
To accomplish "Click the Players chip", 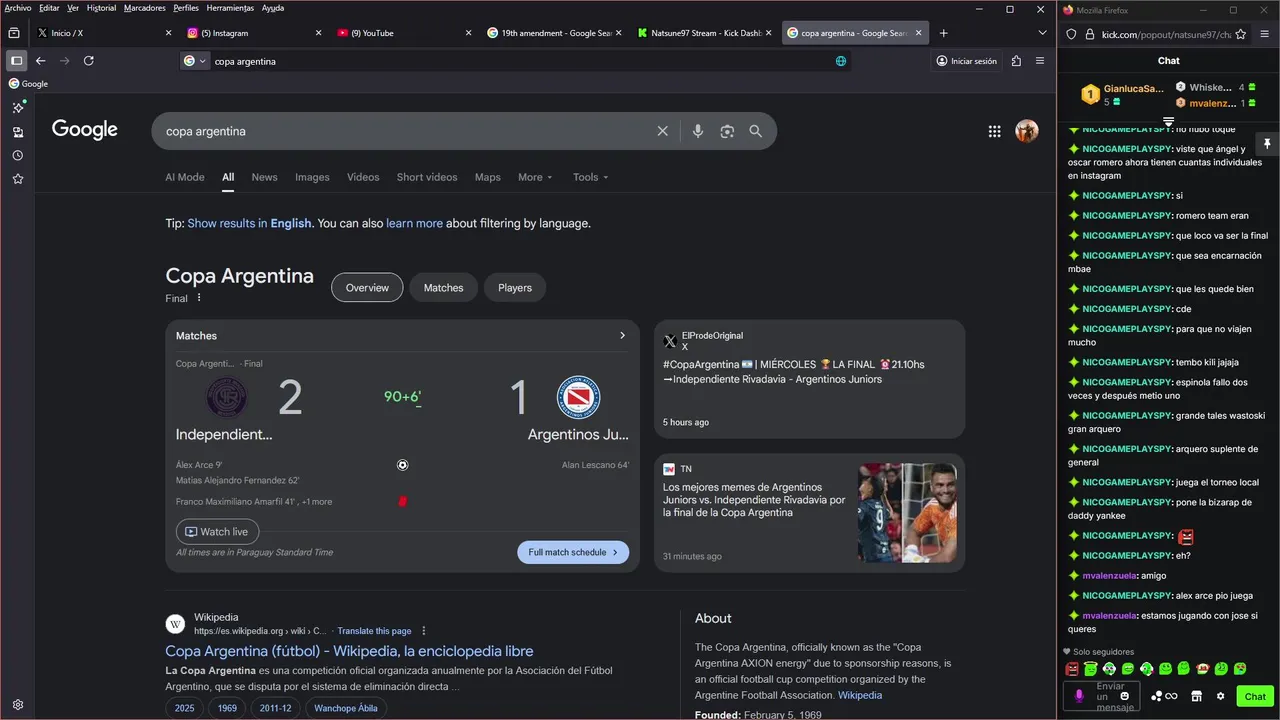I will pos(515,288).
